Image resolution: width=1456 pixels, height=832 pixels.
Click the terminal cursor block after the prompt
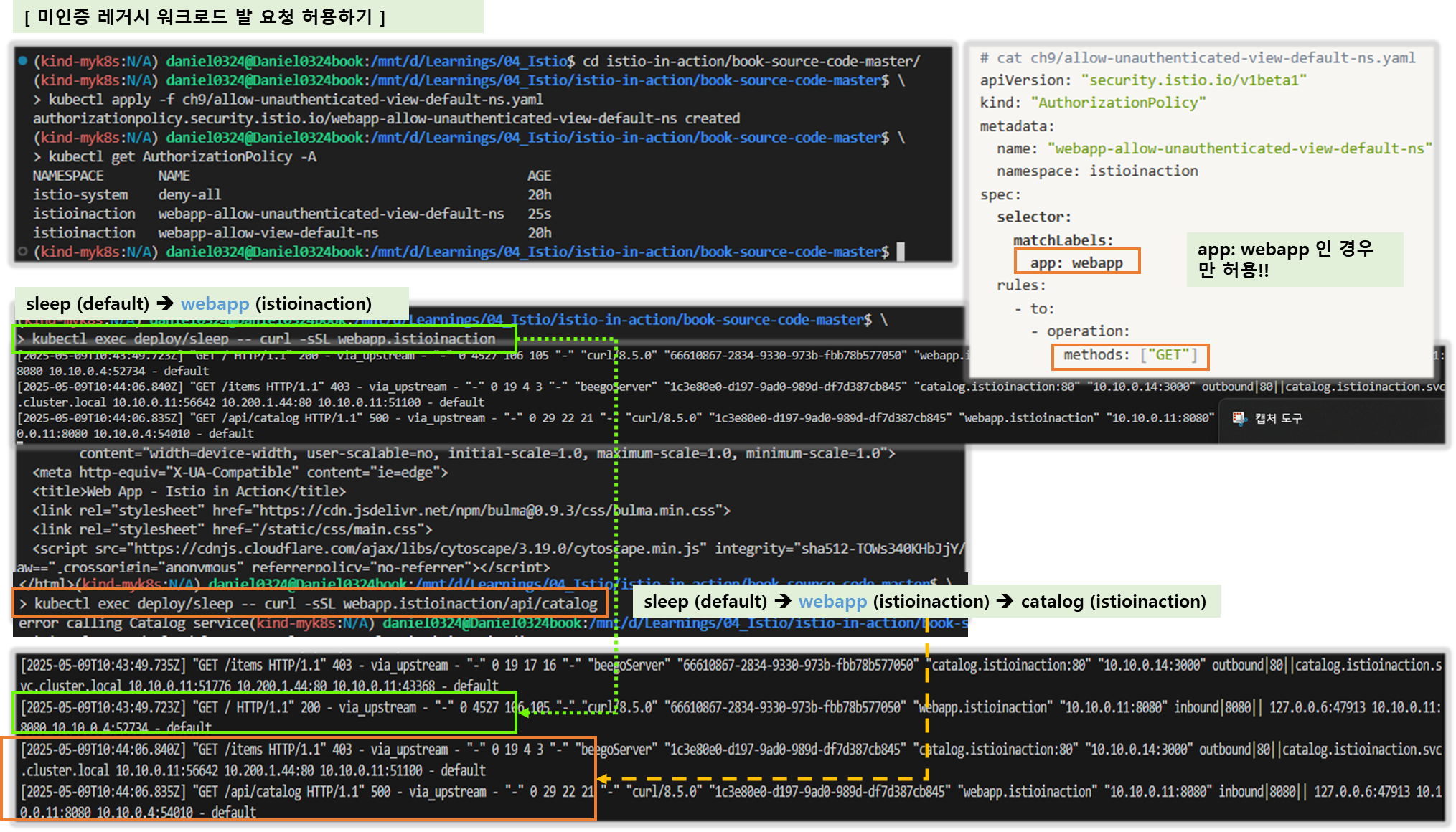point(901,252)
